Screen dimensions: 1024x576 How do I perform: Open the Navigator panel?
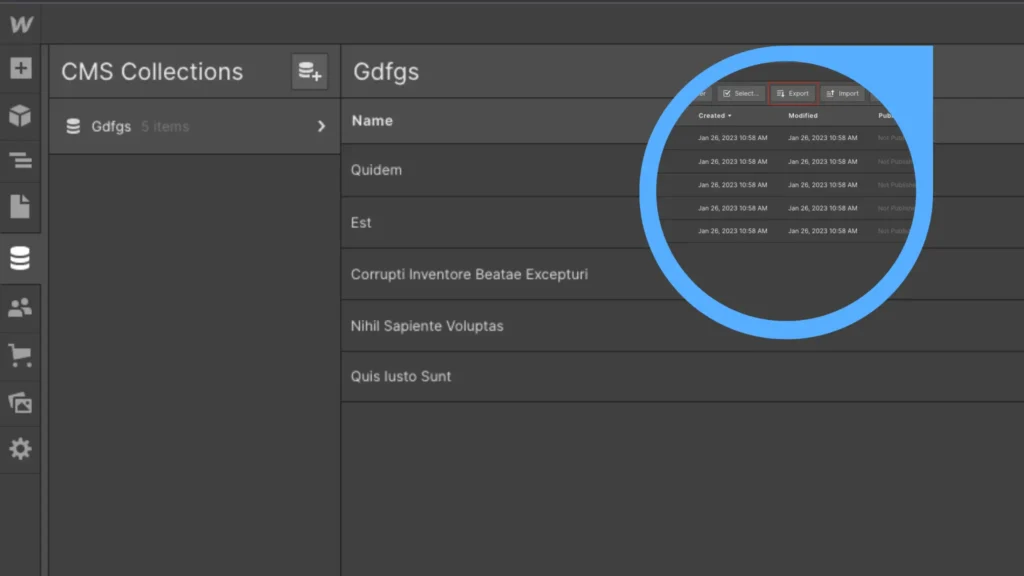coord(20,161)
